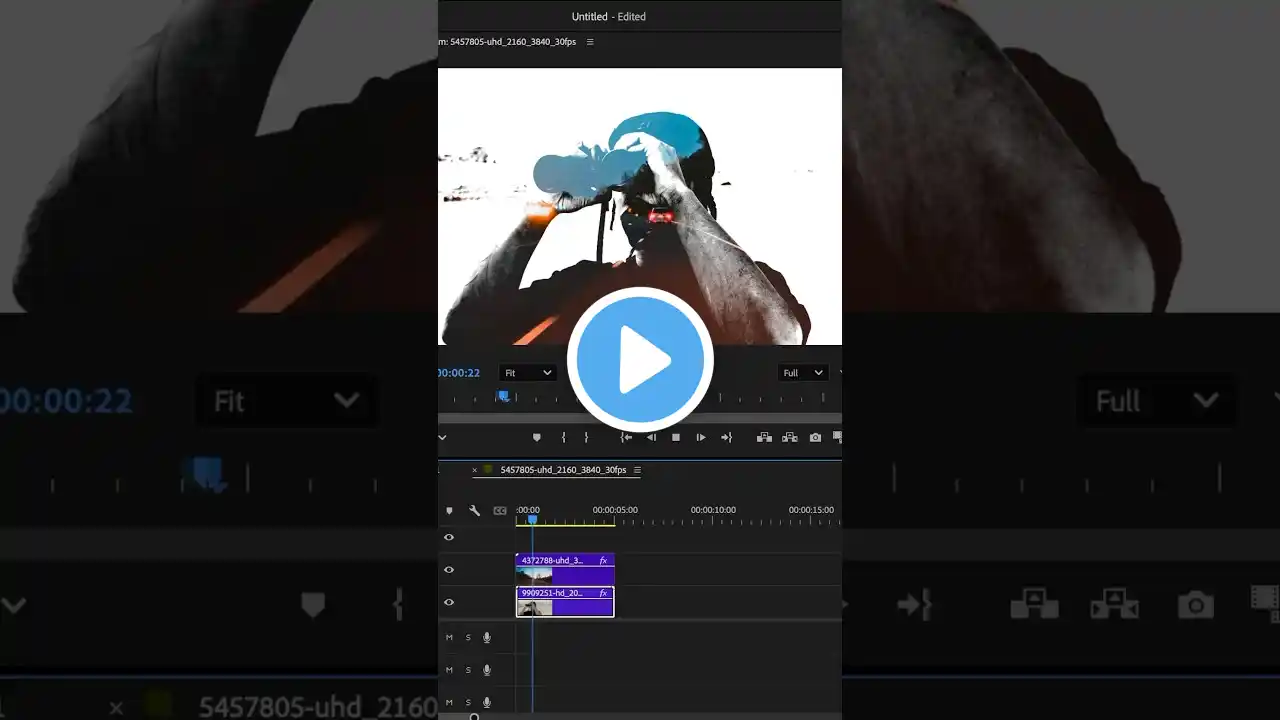Click the "Untitled - Edited" window title
The image size is (1280, 720).
pos(609,17)
